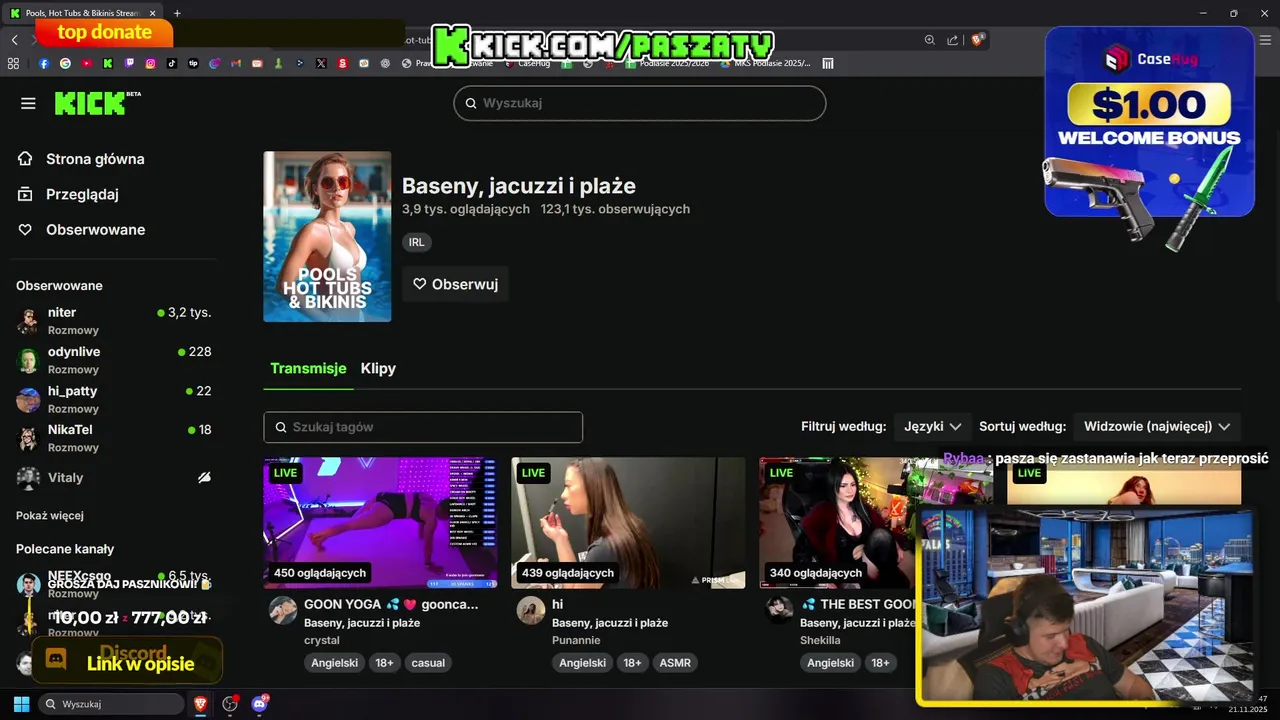1280x720 pixels.
Task: Open Vitaly channel in followed list
Action: [114, 478]
